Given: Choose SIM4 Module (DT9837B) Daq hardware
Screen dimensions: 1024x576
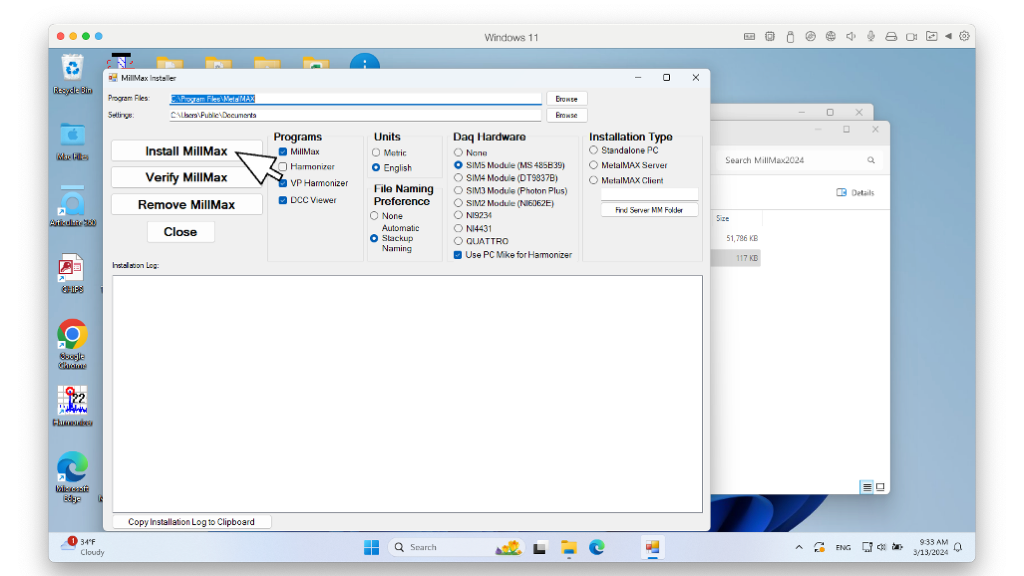Looking at the screenshot, I should click(x=458, y=178).
